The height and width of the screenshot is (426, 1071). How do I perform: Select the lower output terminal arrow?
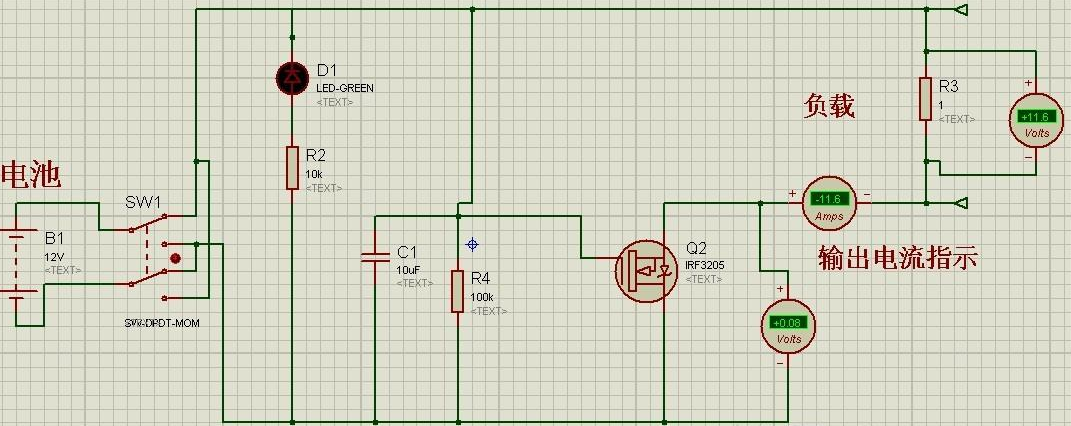pyautogui.click(x=959, y=203)
